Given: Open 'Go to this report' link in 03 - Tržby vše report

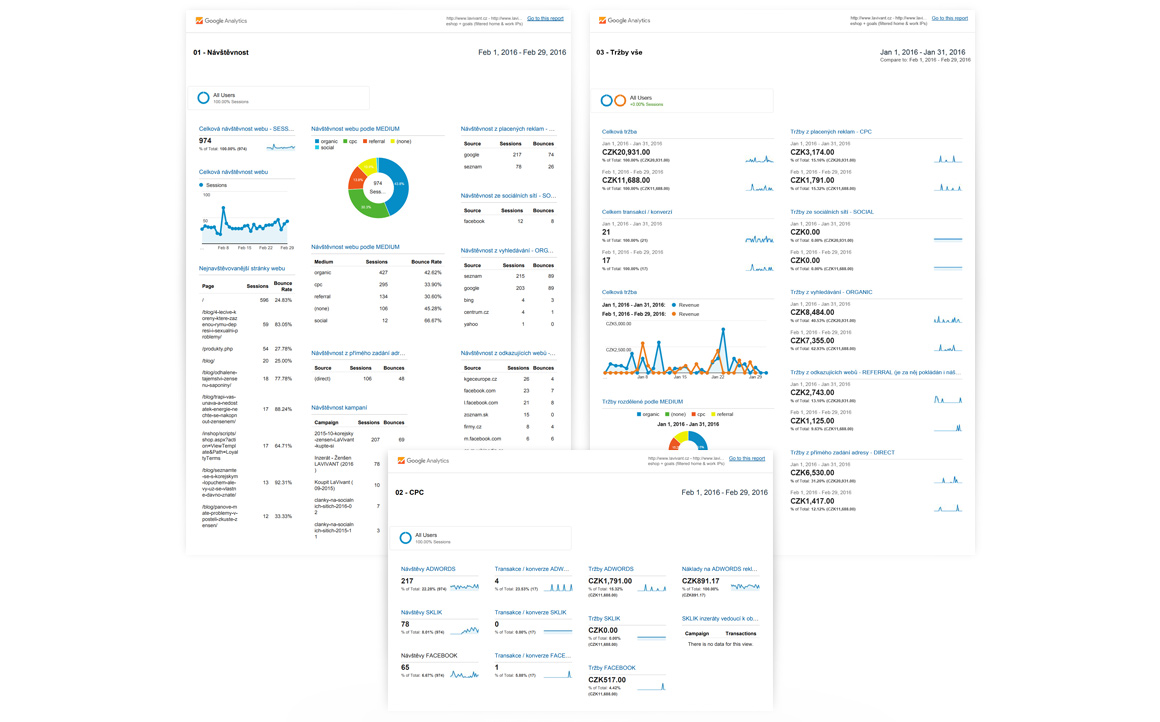Looking at the screenshot, I should pyautogui.click(x=950, y=18).
